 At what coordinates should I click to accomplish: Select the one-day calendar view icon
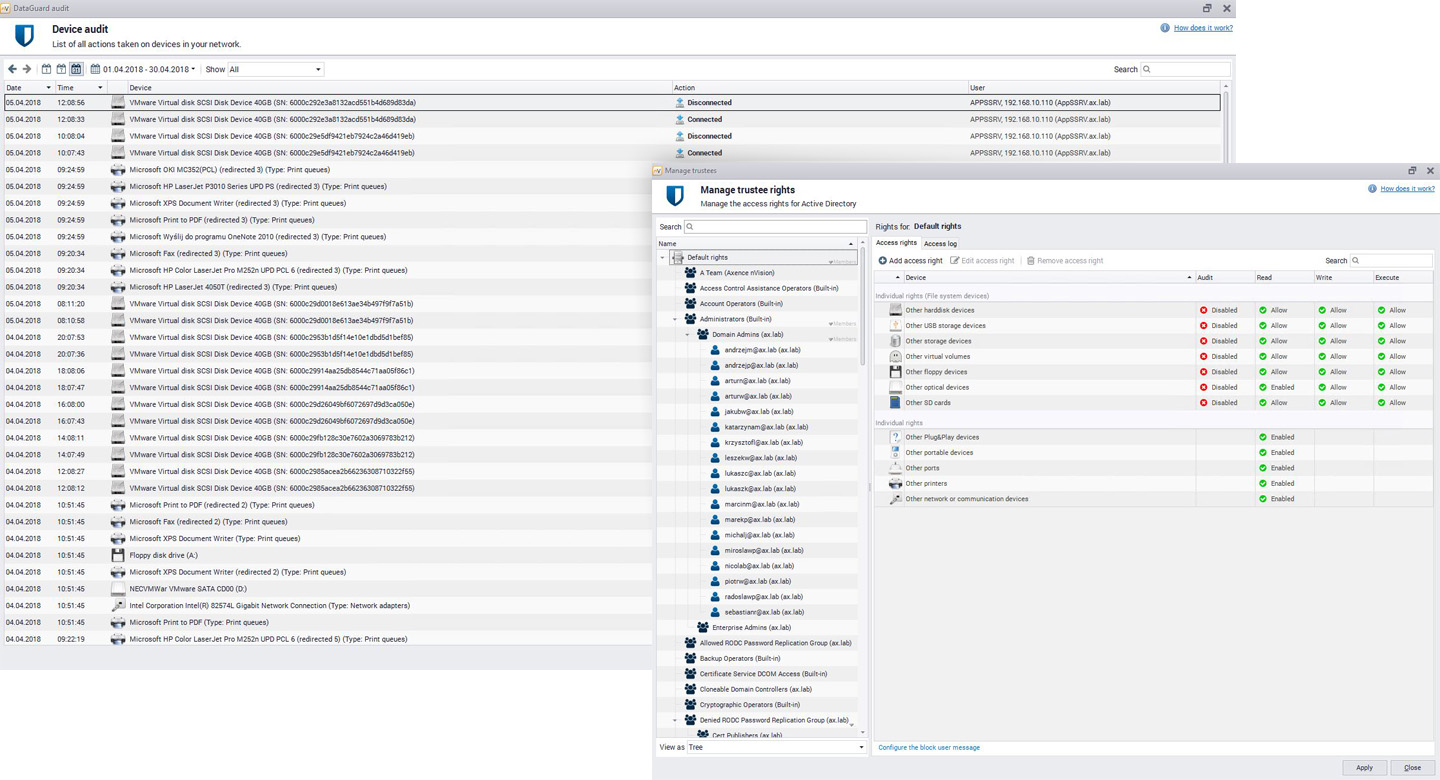pos(46,70)
